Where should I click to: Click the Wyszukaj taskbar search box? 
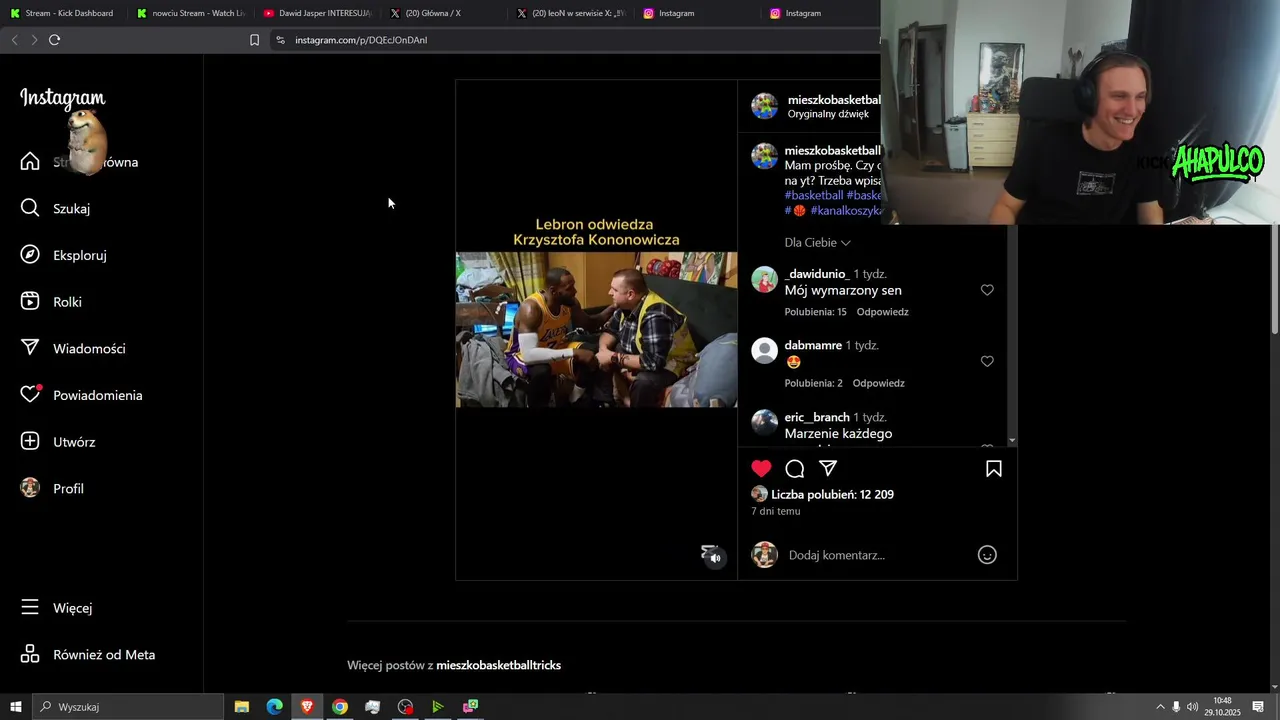point(128,707)
